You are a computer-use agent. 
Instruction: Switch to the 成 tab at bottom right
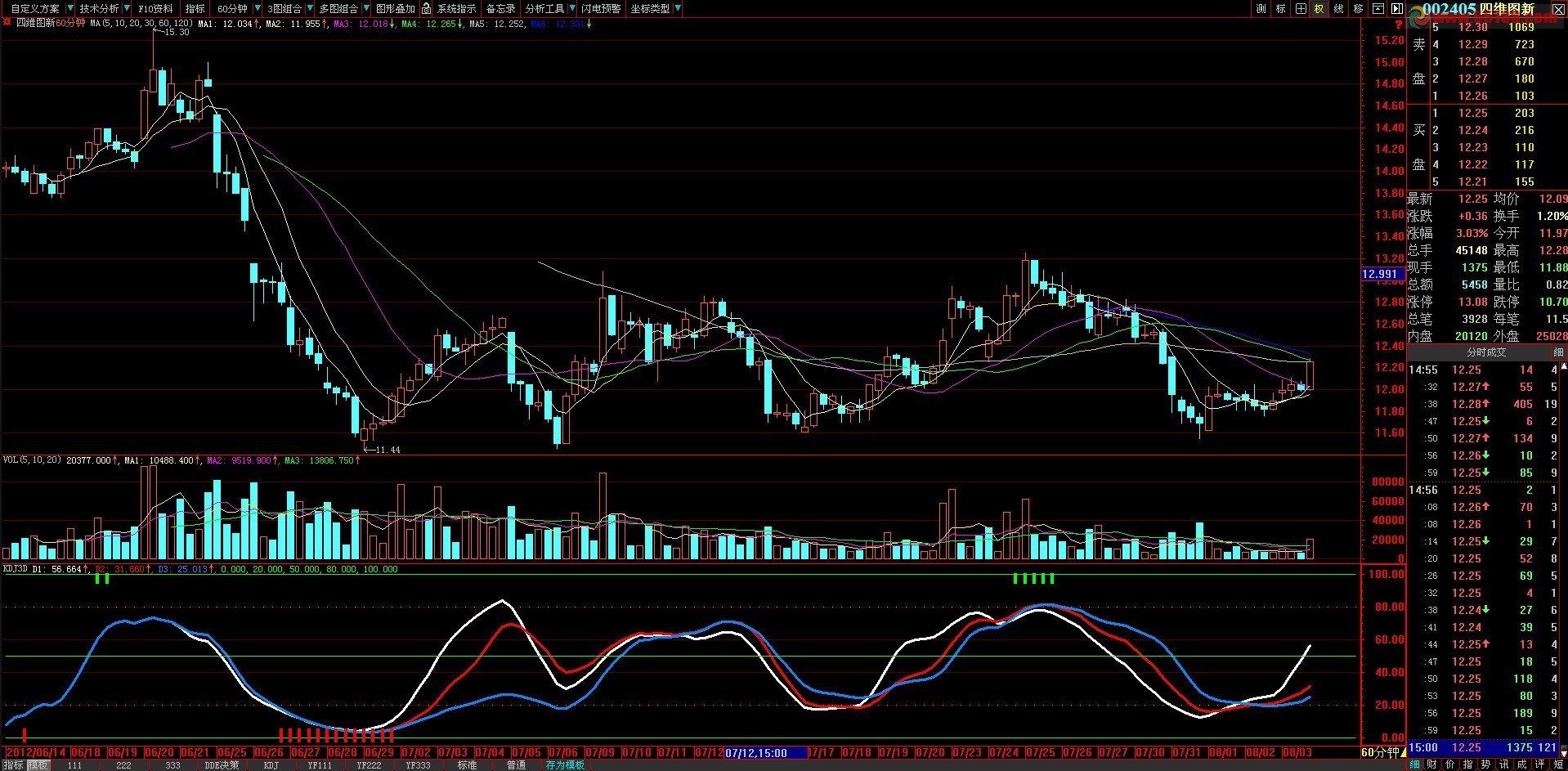click(1521, 764)
